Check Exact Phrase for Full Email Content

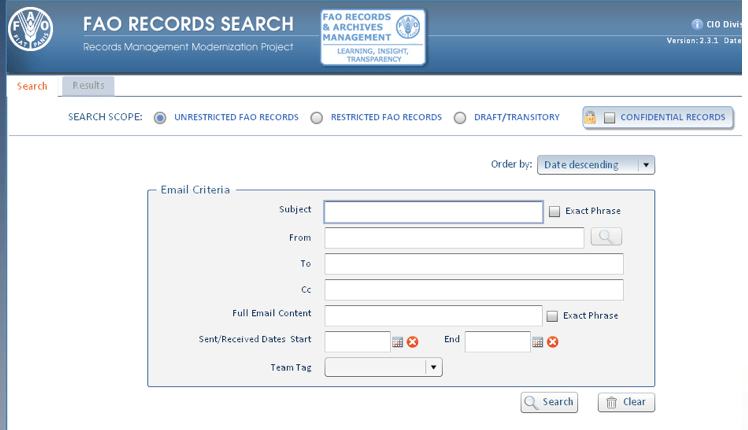point(552,316)
